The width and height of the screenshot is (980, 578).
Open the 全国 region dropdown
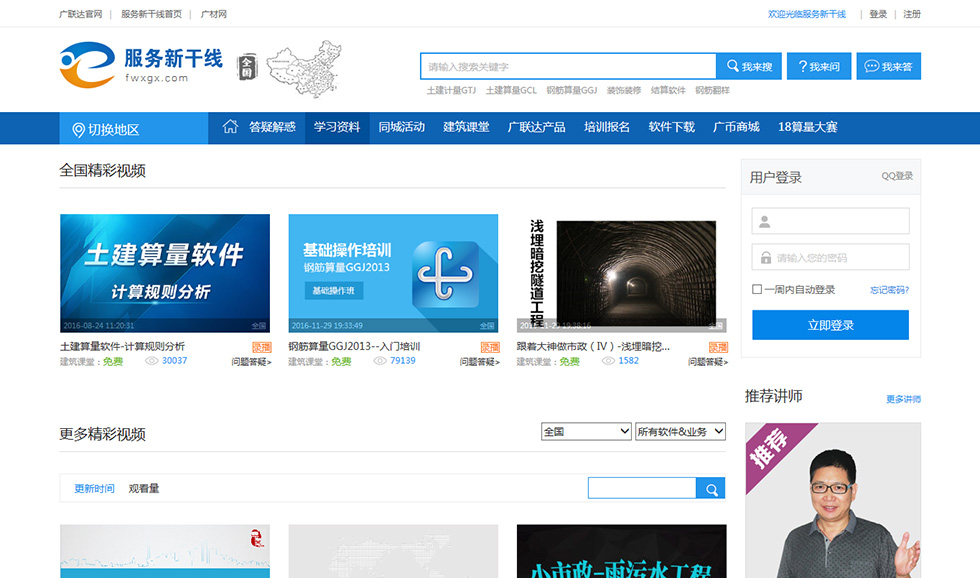585,432
